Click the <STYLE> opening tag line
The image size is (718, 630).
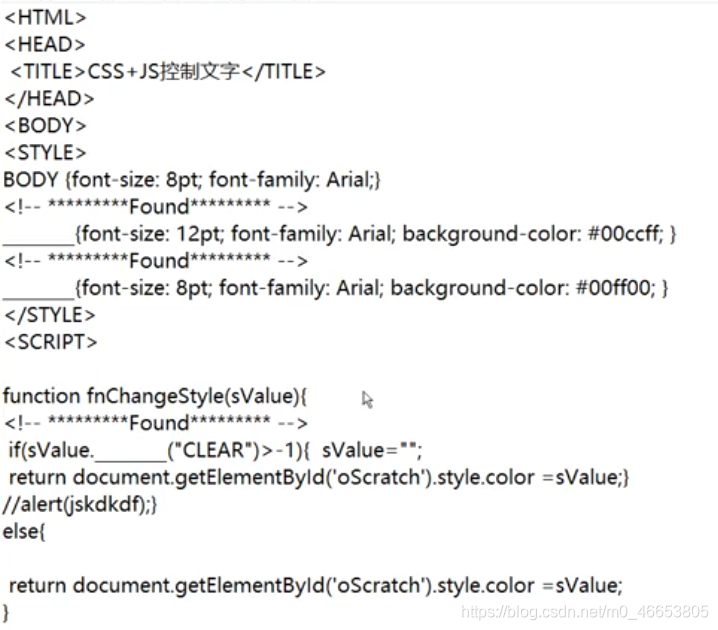tap(45, 152)
